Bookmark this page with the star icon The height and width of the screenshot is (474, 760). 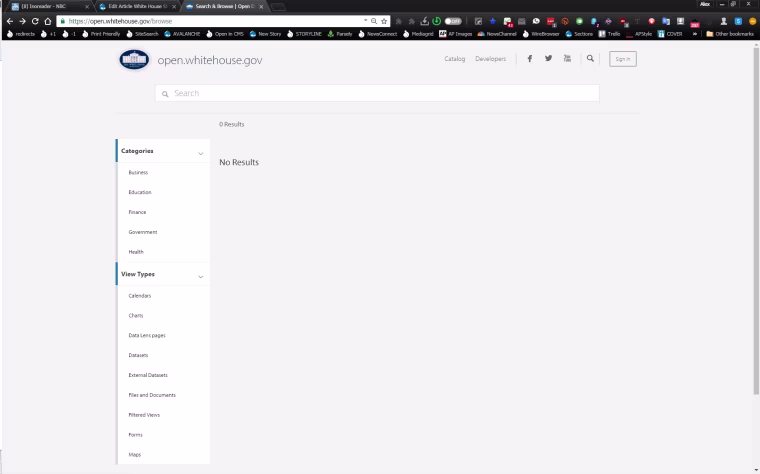tap(384, 21)
